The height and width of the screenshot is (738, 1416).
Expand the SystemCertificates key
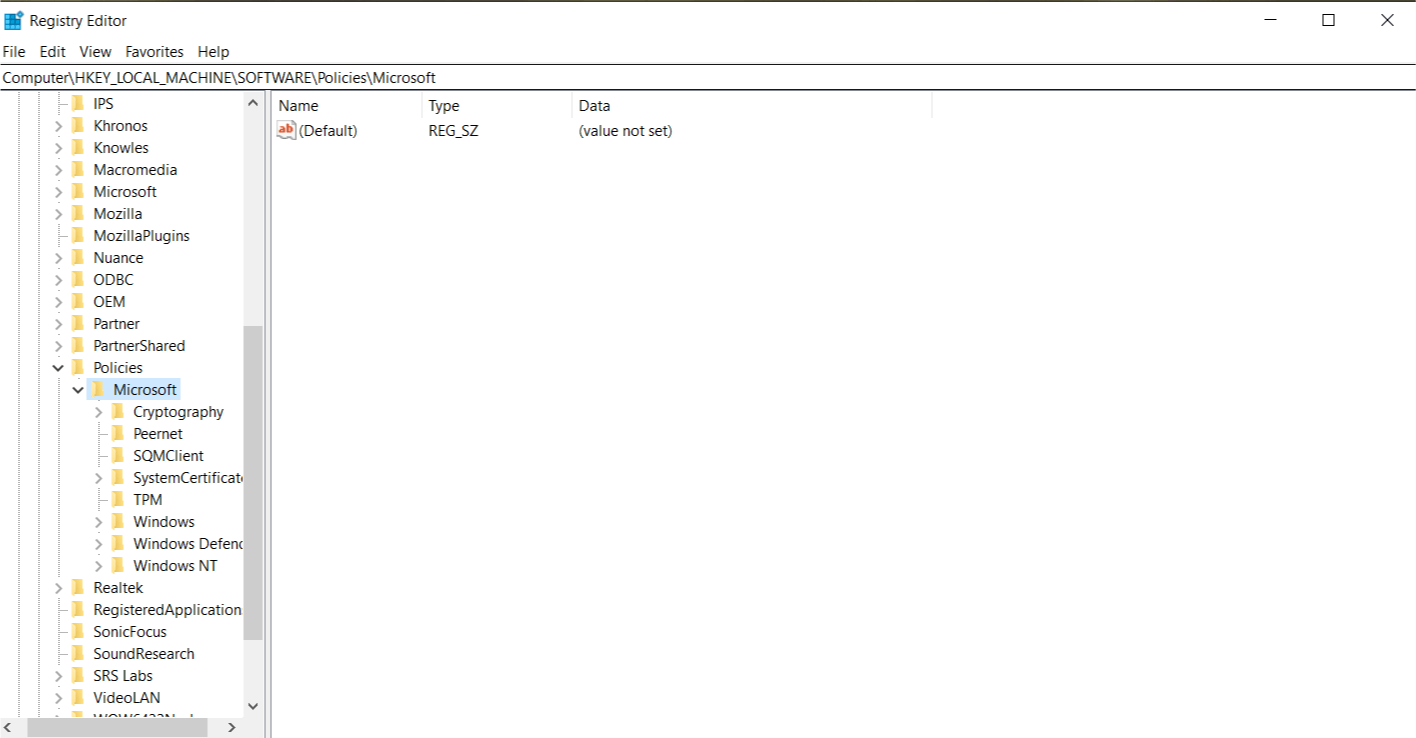tap(98, 478)
